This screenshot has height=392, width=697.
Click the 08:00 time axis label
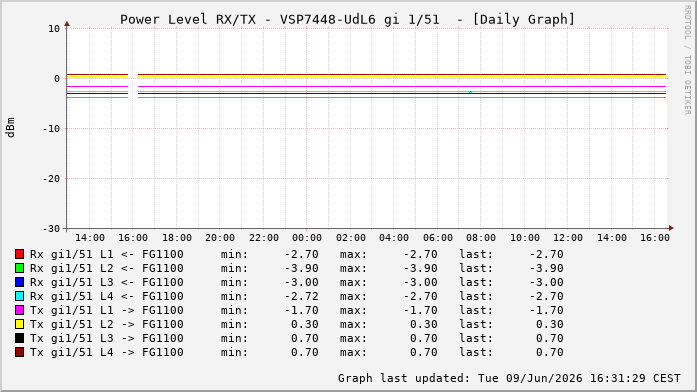coord(481,238)
